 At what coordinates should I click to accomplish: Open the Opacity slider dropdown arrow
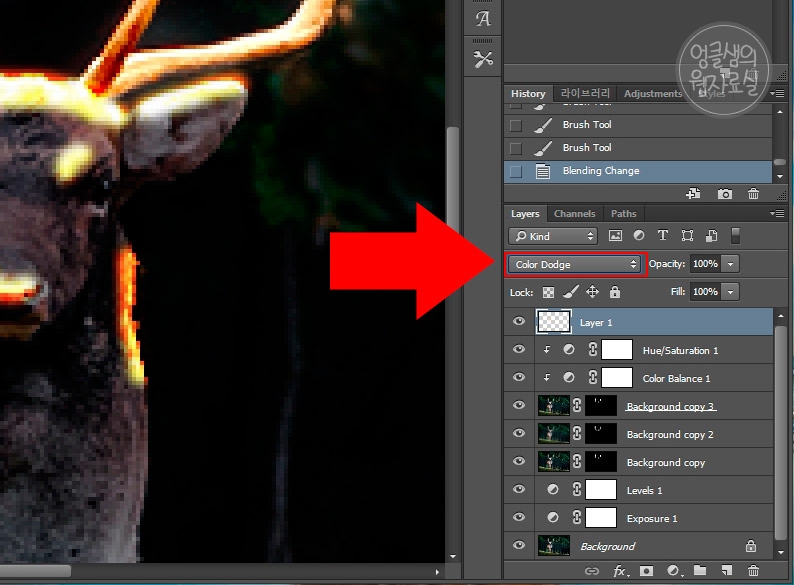pyautogui.click(x=730, y=264)
